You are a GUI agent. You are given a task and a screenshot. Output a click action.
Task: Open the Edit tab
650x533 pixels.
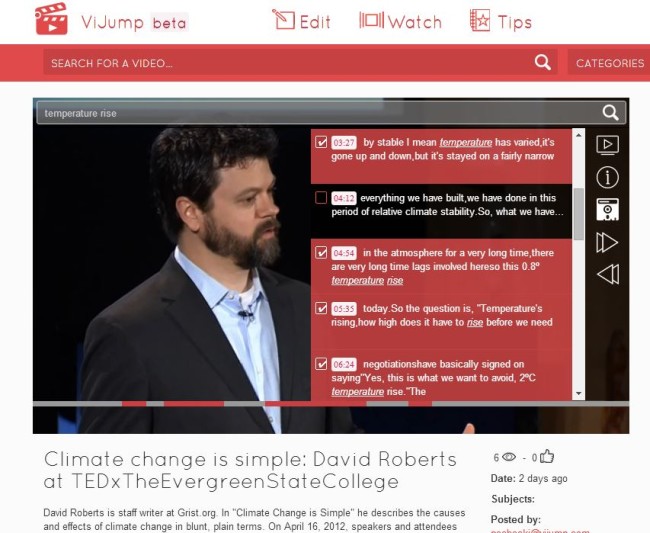[x=301, y=21]
